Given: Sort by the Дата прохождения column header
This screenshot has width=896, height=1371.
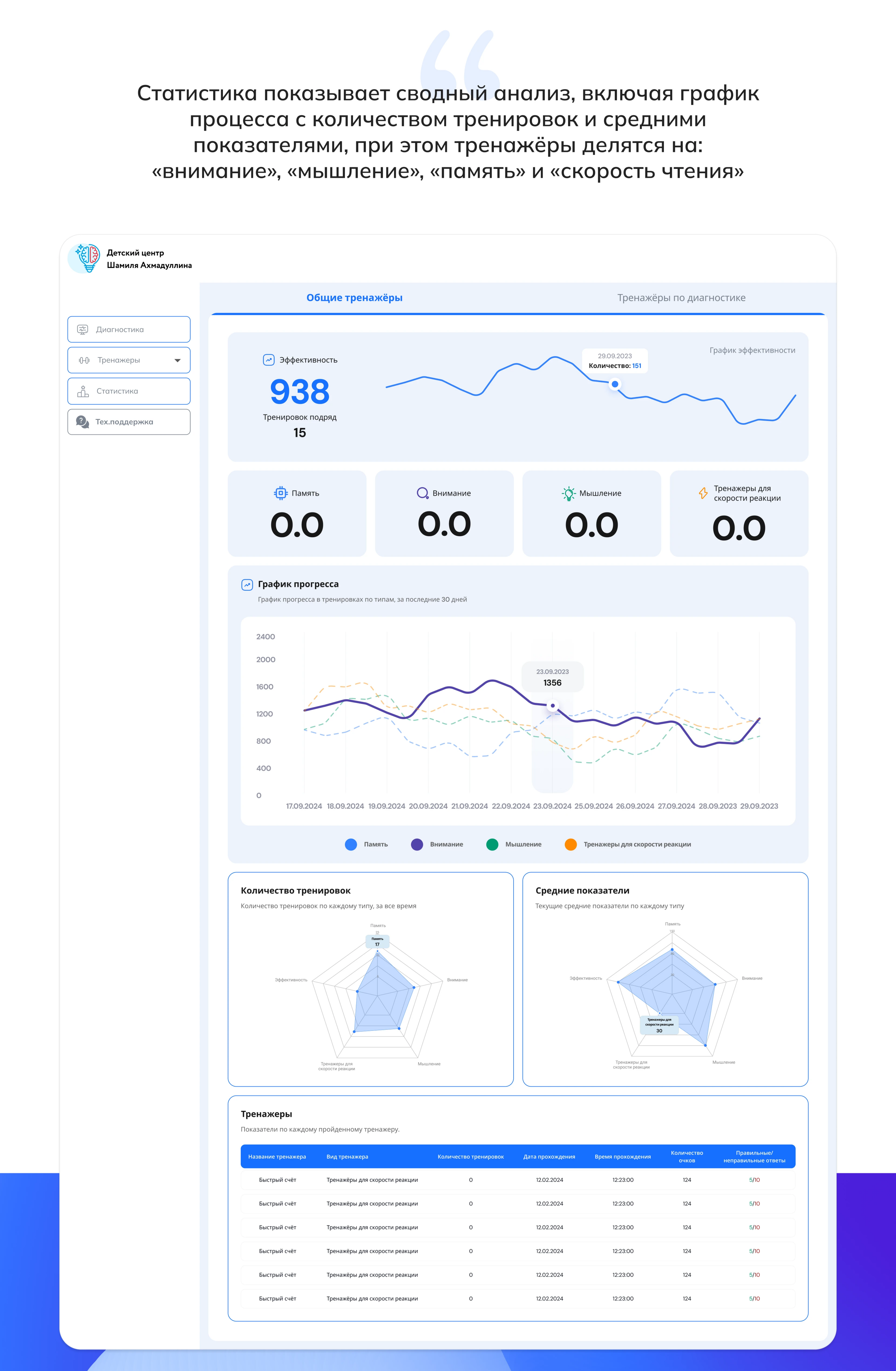Looking at the screenshot, I should 549,1157.
